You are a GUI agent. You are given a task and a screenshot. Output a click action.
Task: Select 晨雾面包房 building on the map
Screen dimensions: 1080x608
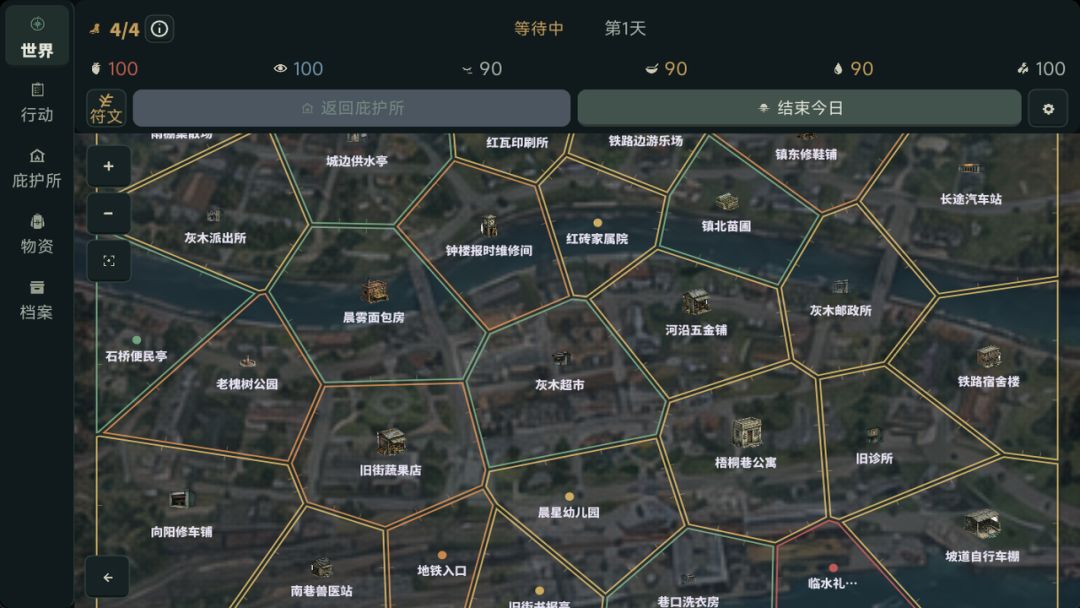(x=374, y=292)
